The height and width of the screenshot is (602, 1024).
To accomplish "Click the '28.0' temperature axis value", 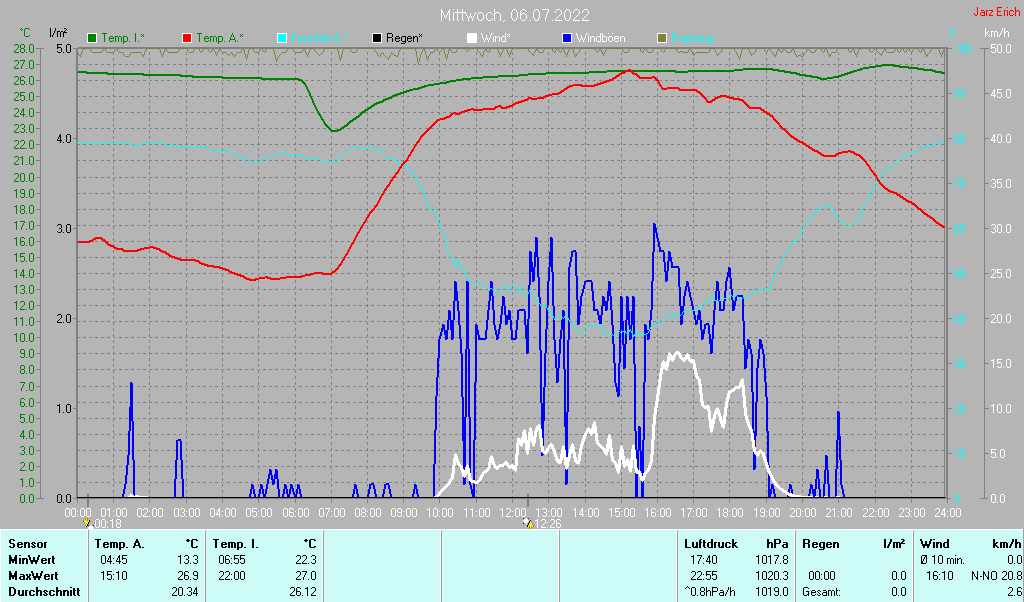I will [24, 49].
